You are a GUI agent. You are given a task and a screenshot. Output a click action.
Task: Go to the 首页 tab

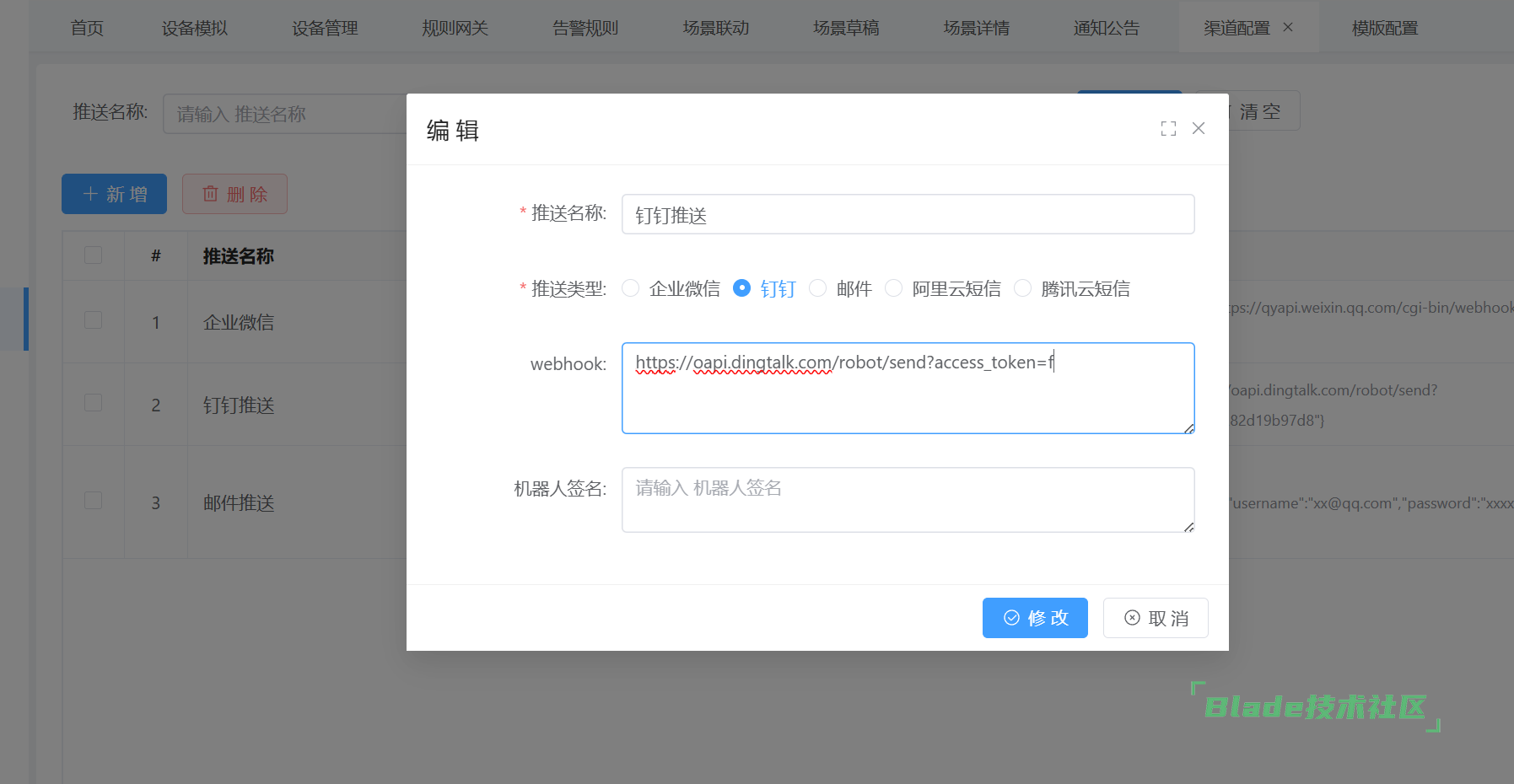point(87,28)
